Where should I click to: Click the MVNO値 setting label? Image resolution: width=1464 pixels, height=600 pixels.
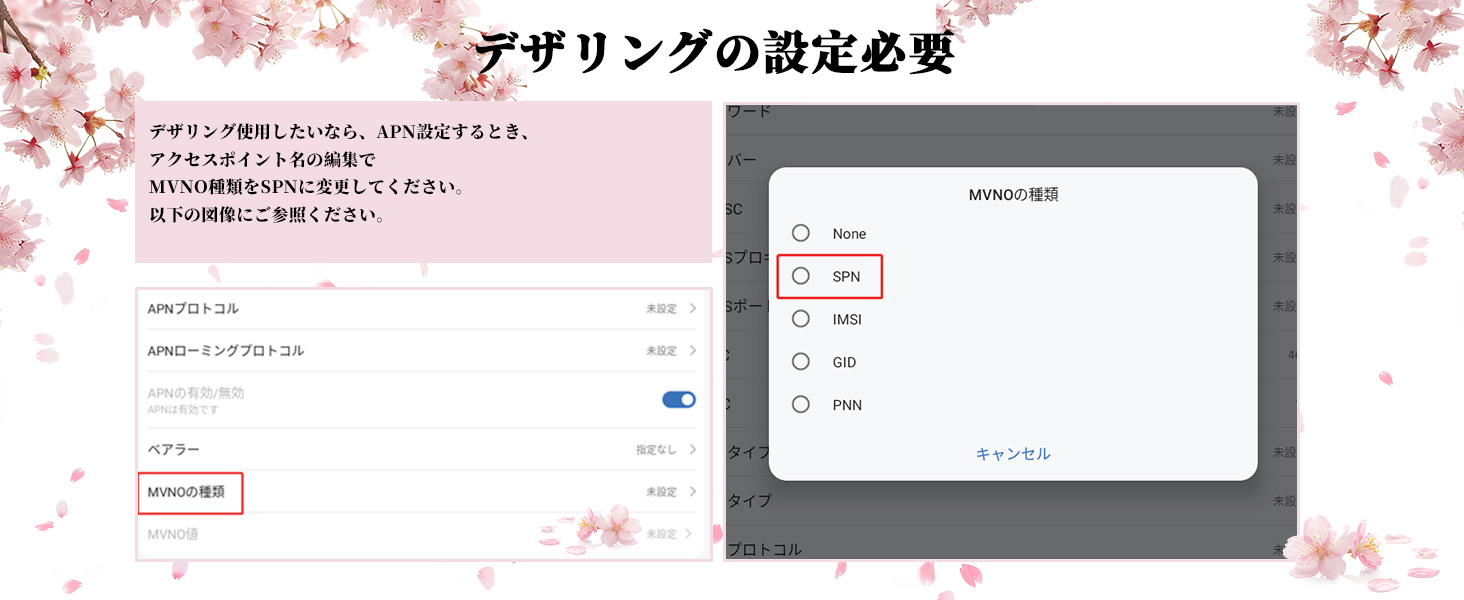point(173,534)
